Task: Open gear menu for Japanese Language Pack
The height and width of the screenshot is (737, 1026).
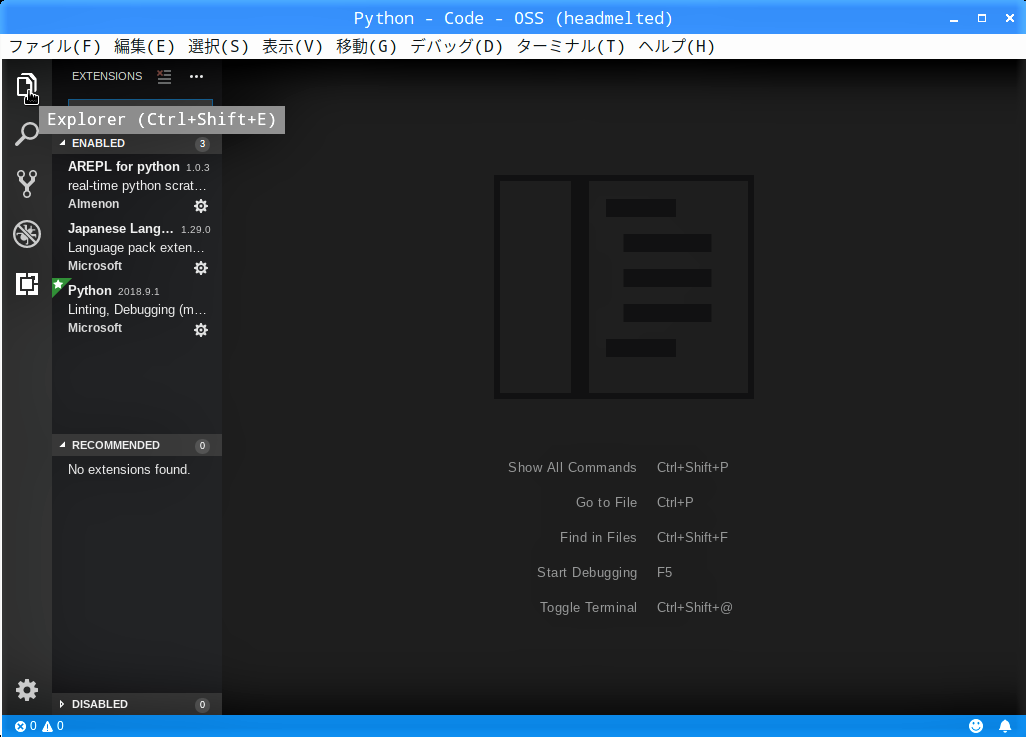Action: (201, 268)
